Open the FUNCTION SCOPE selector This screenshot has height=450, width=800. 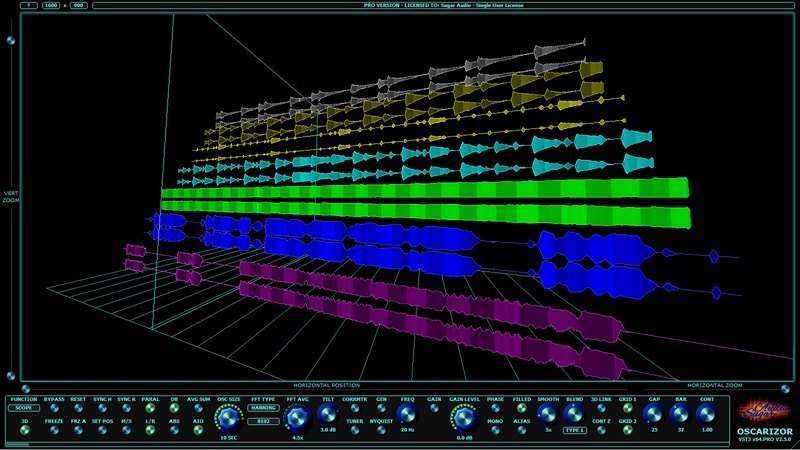click(x=23, y=408)
